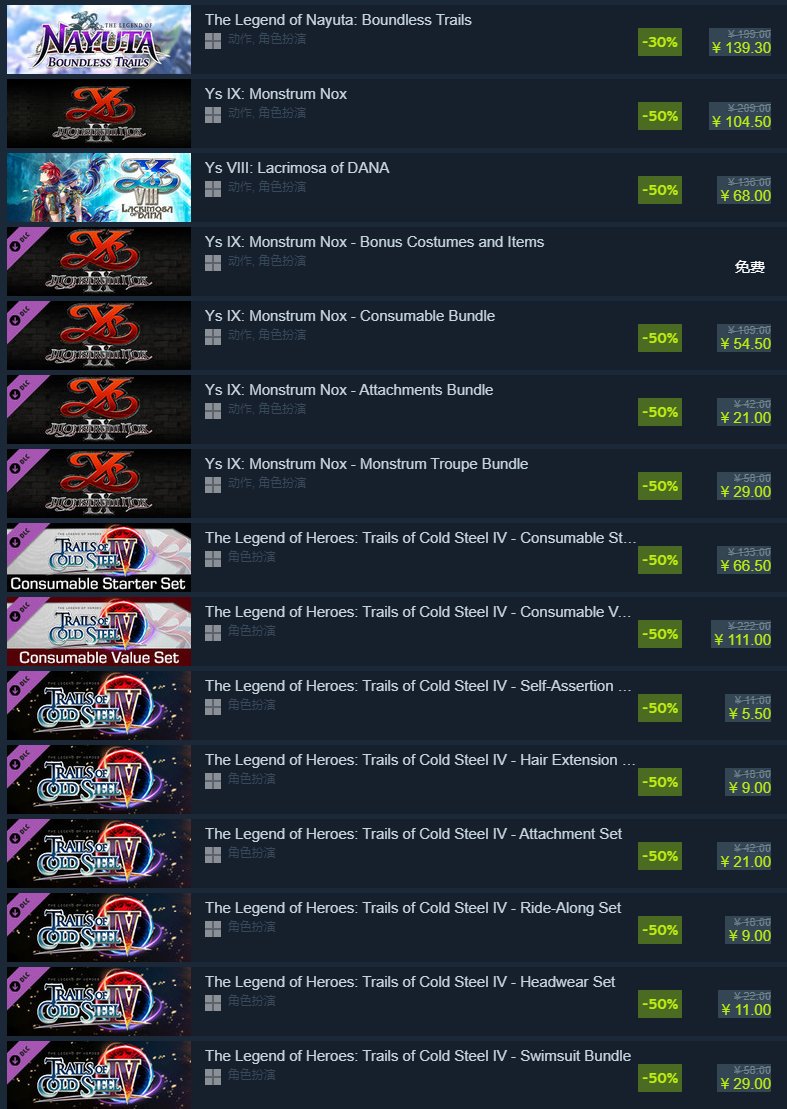Click DLC badge on Bonus Costumes and Items thumbnail
Viewport: 787px width, 1109px height.
pos(21,242)
